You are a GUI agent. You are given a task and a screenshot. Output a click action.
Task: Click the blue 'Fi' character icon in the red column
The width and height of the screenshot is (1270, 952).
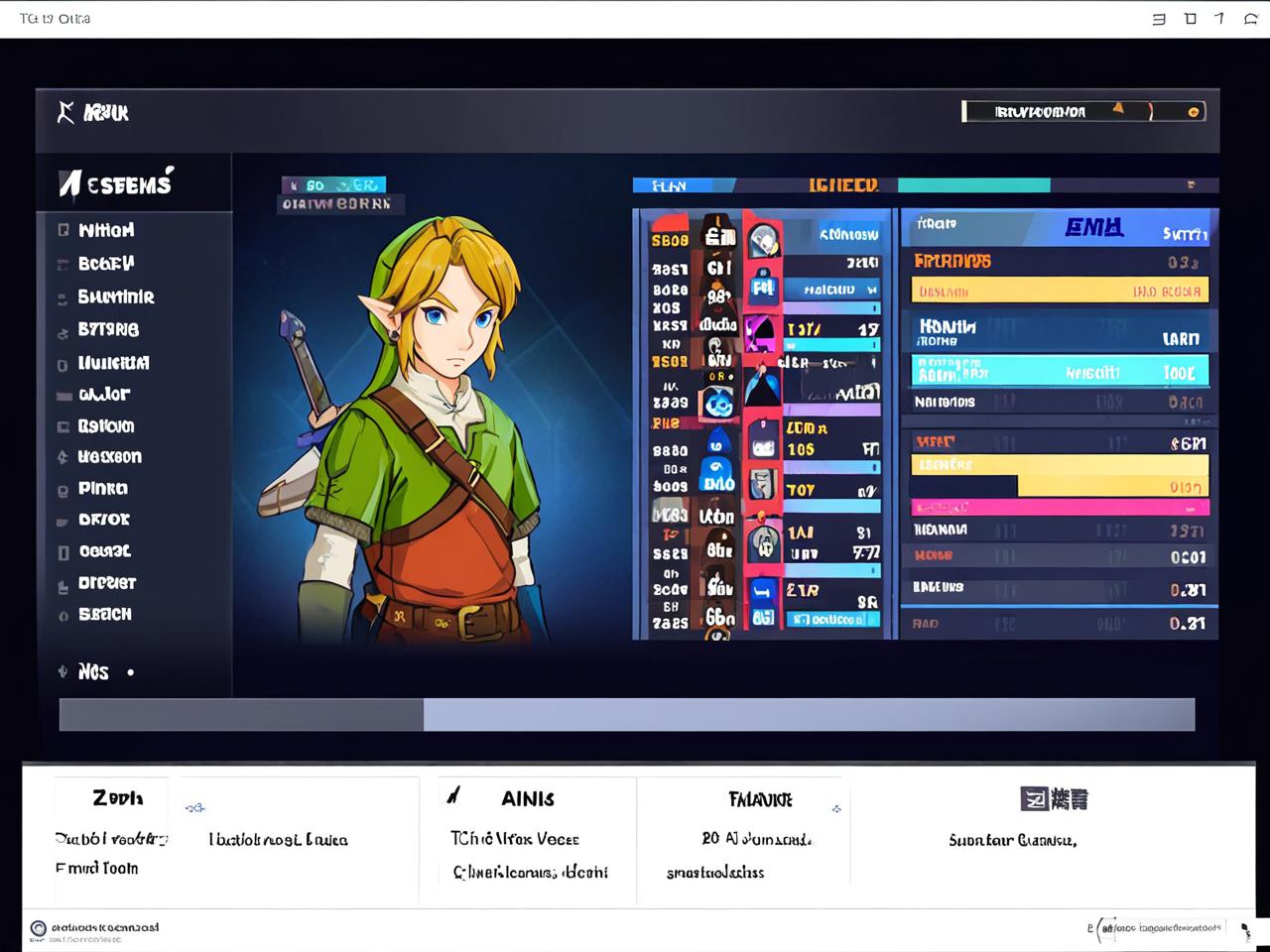coord(763,289)
